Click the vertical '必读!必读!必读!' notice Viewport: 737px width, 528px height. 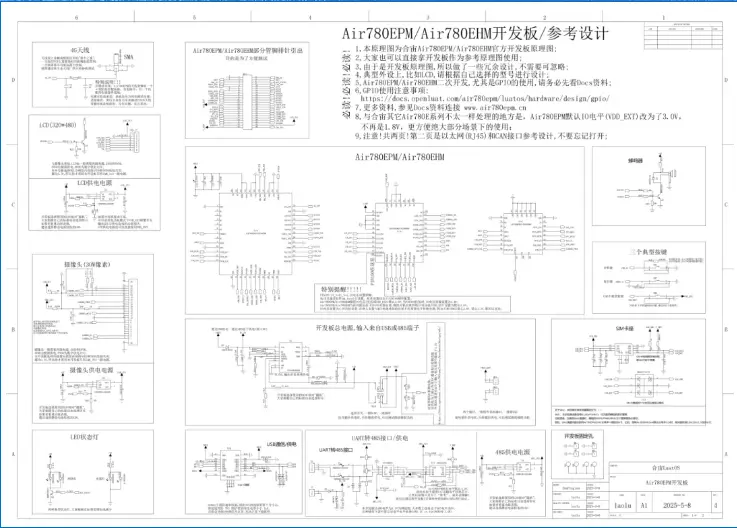point(346,84)
